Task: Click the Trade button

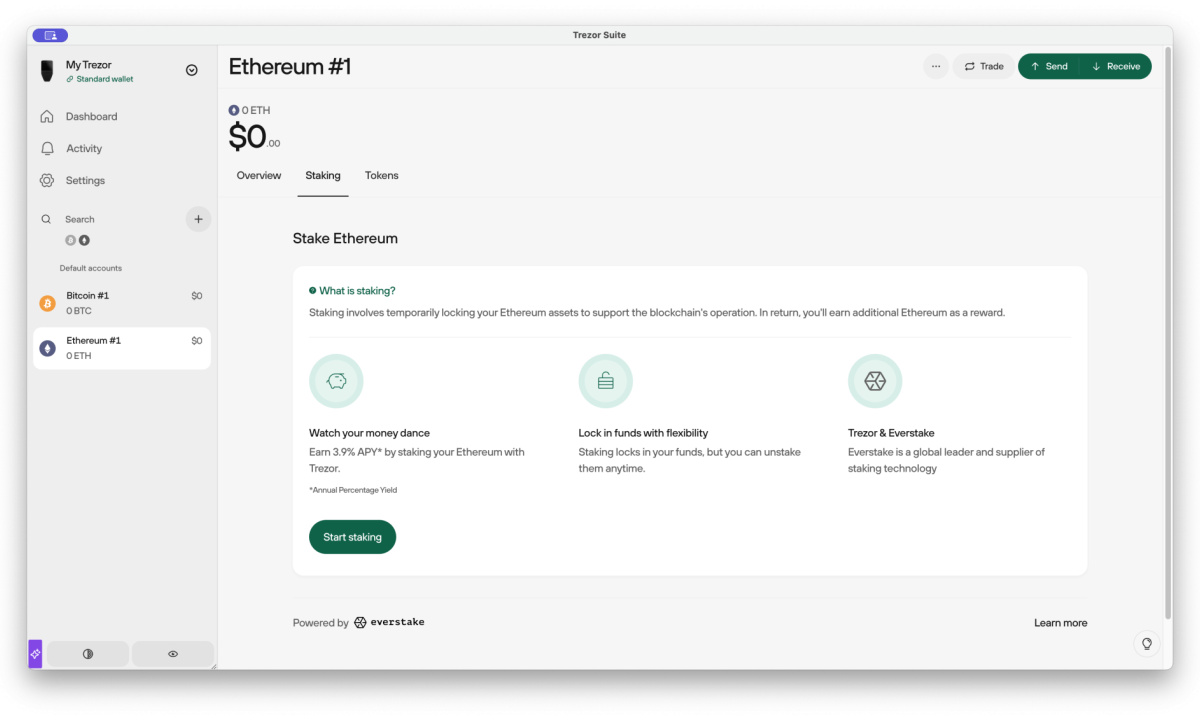Action: click(984, 66)
